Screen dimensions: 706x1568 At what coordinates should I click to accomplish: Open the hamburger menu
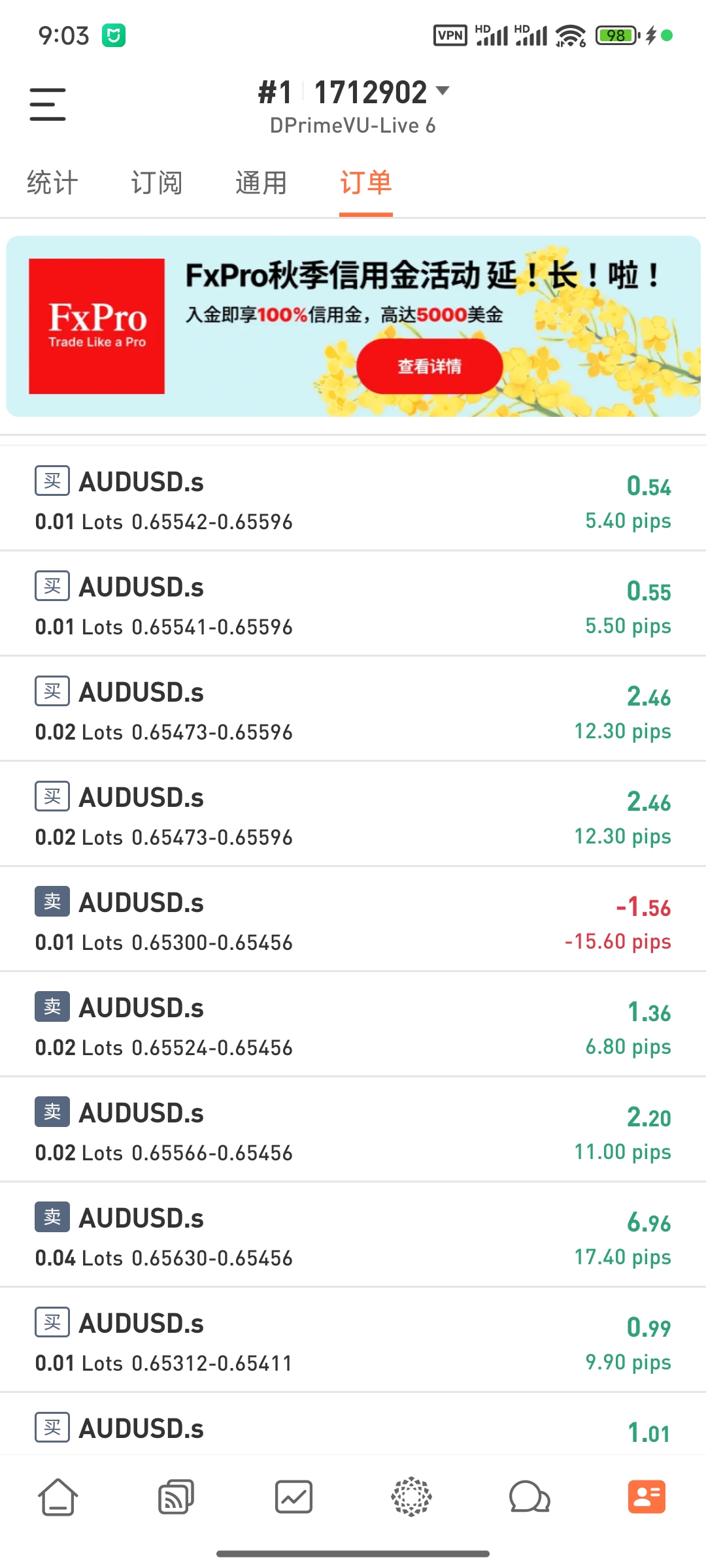[x=48, y=105]
